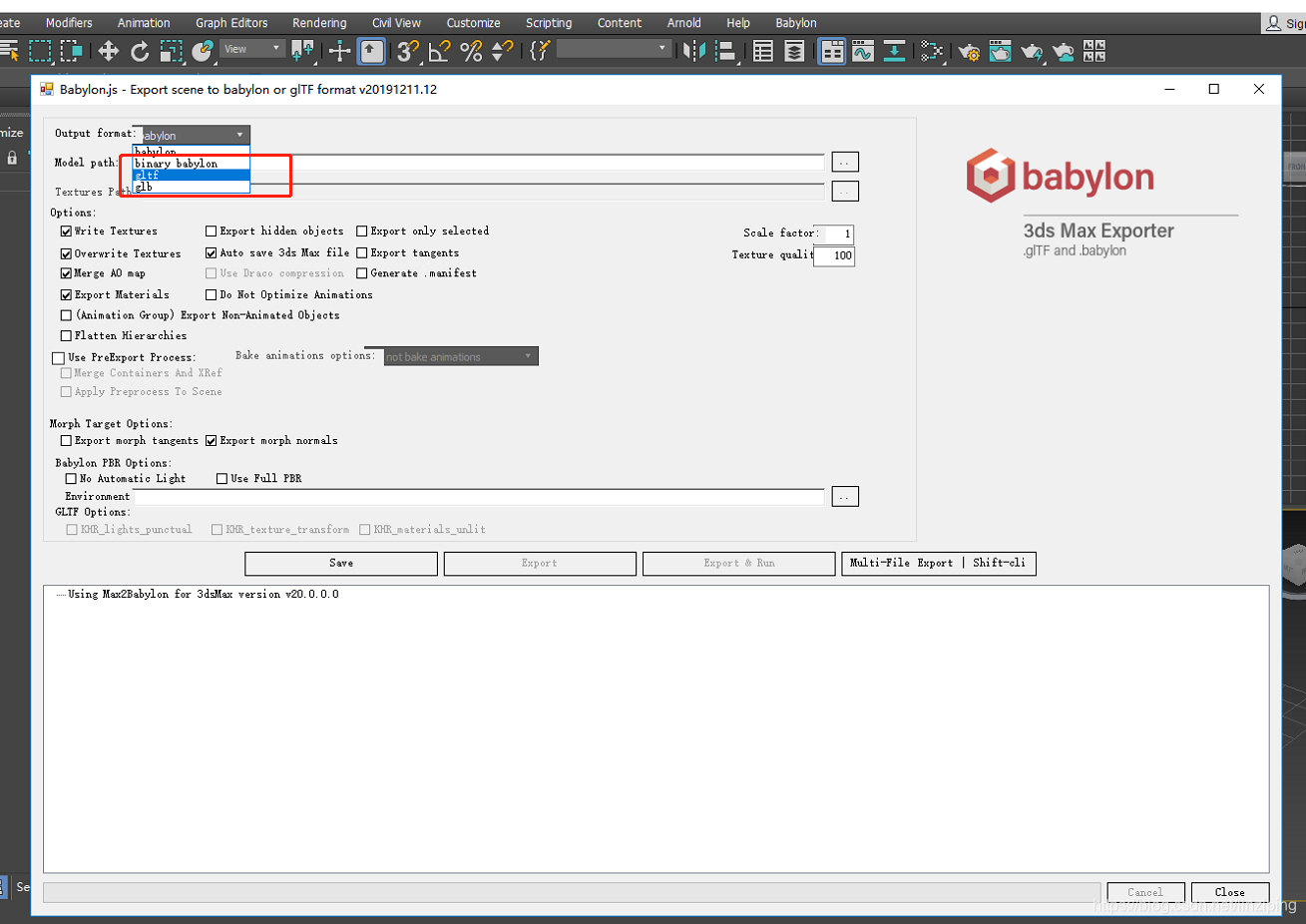Image resolution: width=1306 pixels, height=924 pixels.
Task: Click the Mirror tool icon
Action: coord(694,51)
